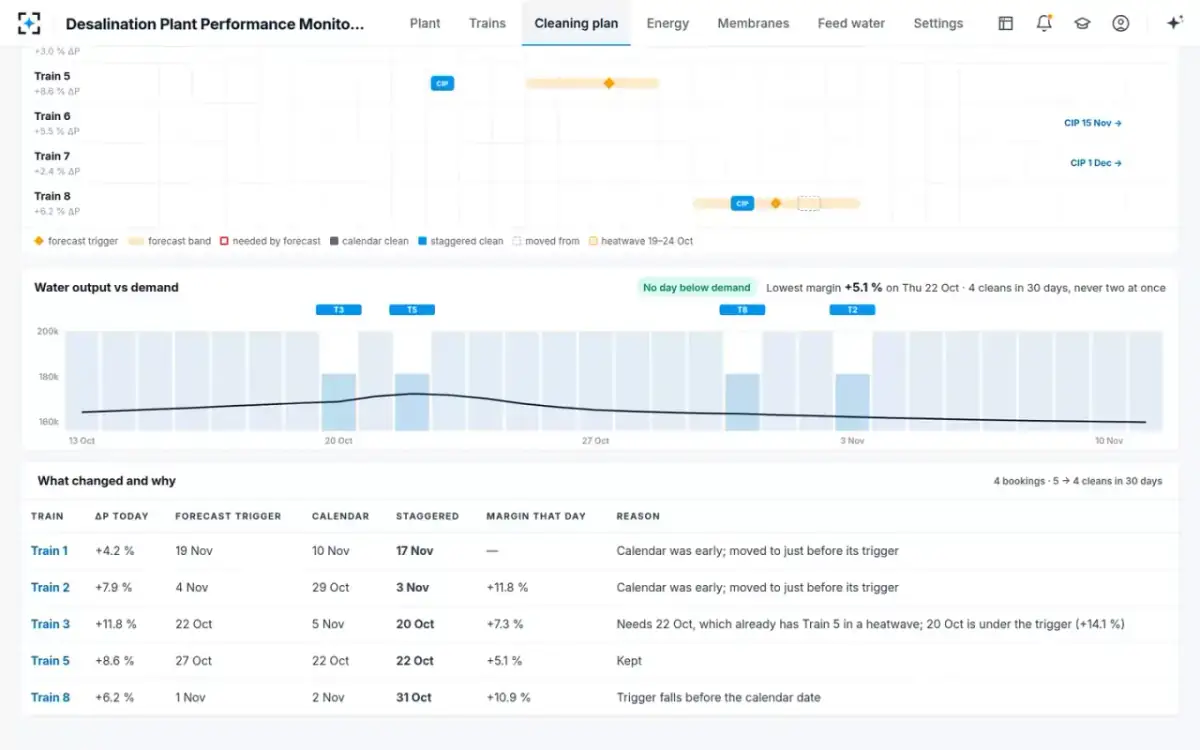The image size is (1200, 750).
Task: Click the Forecast Trigger column header
Action: pos(228,517)
